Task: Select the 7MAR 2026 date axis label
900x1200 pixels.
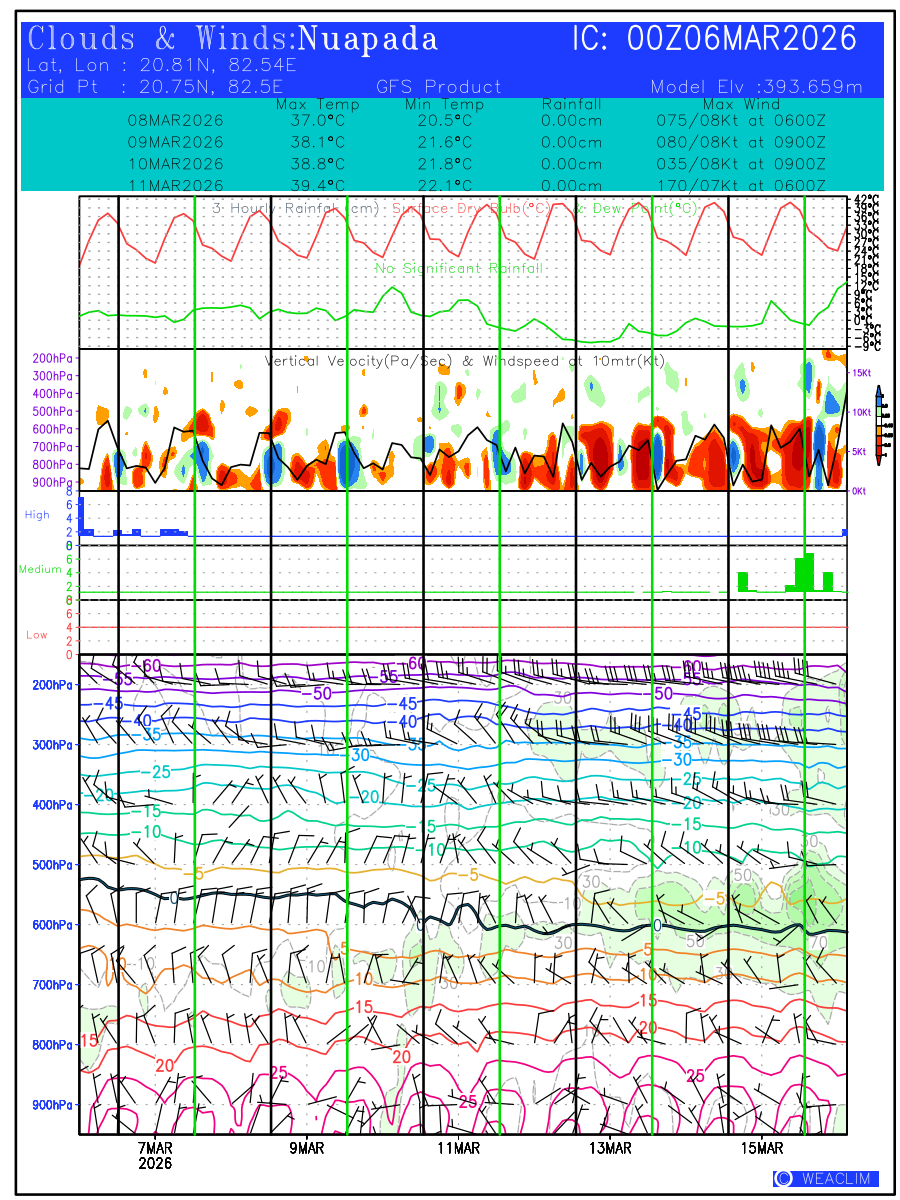Action: pos(155,1155)
